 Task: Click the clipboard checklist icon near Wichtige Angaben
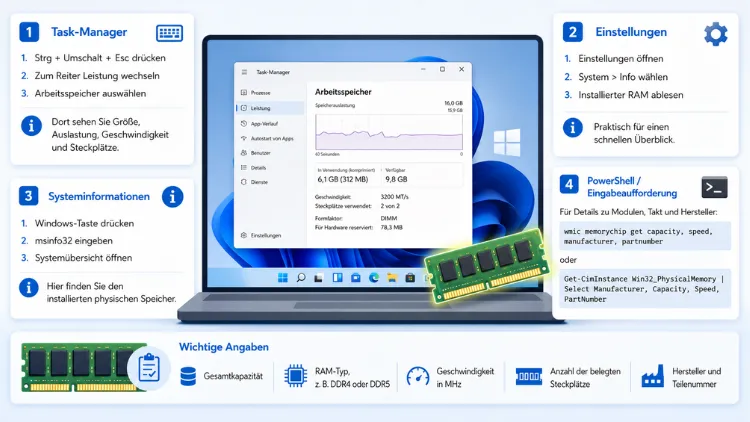coord(149,368)
